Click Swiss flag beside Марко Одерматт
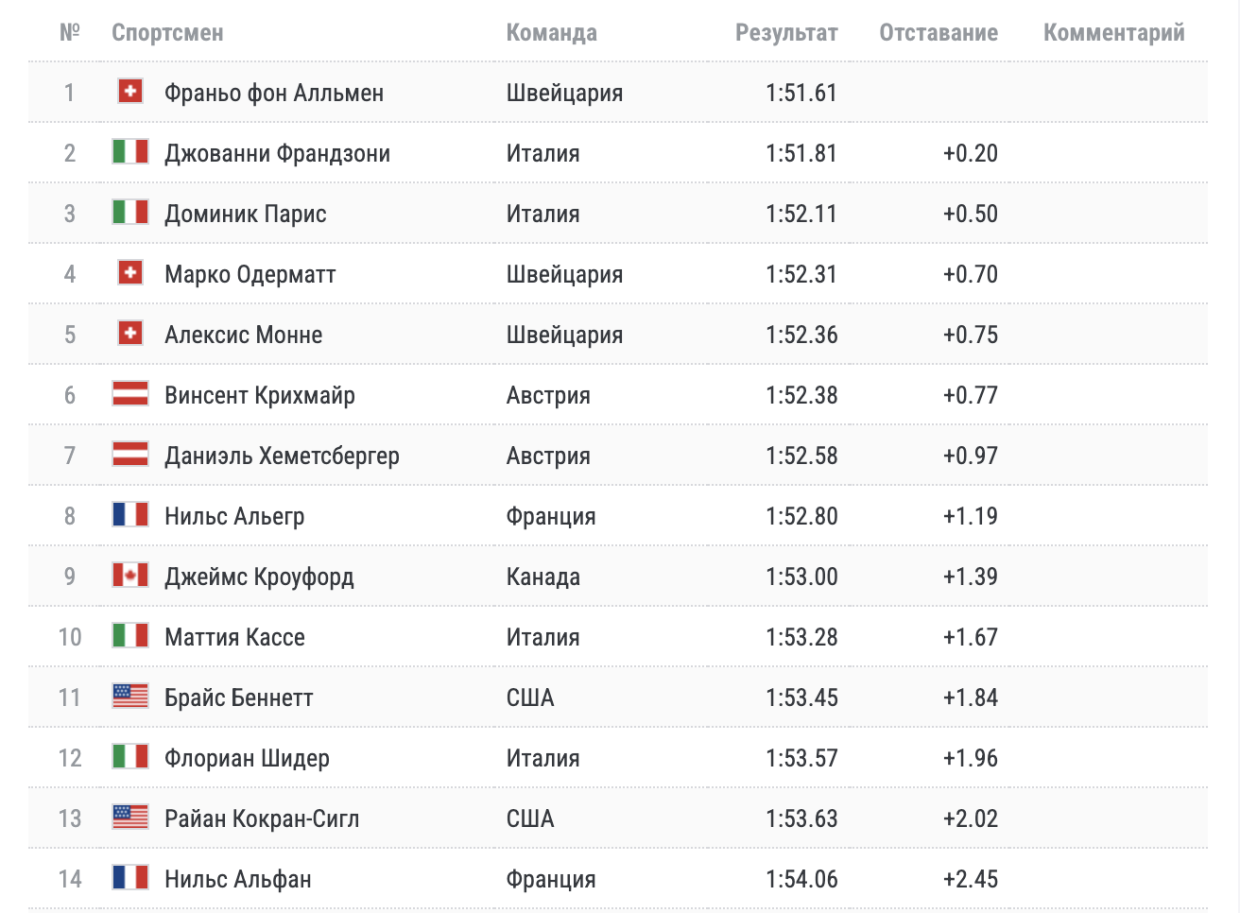The image size is (1240, 913). [130, 273]
